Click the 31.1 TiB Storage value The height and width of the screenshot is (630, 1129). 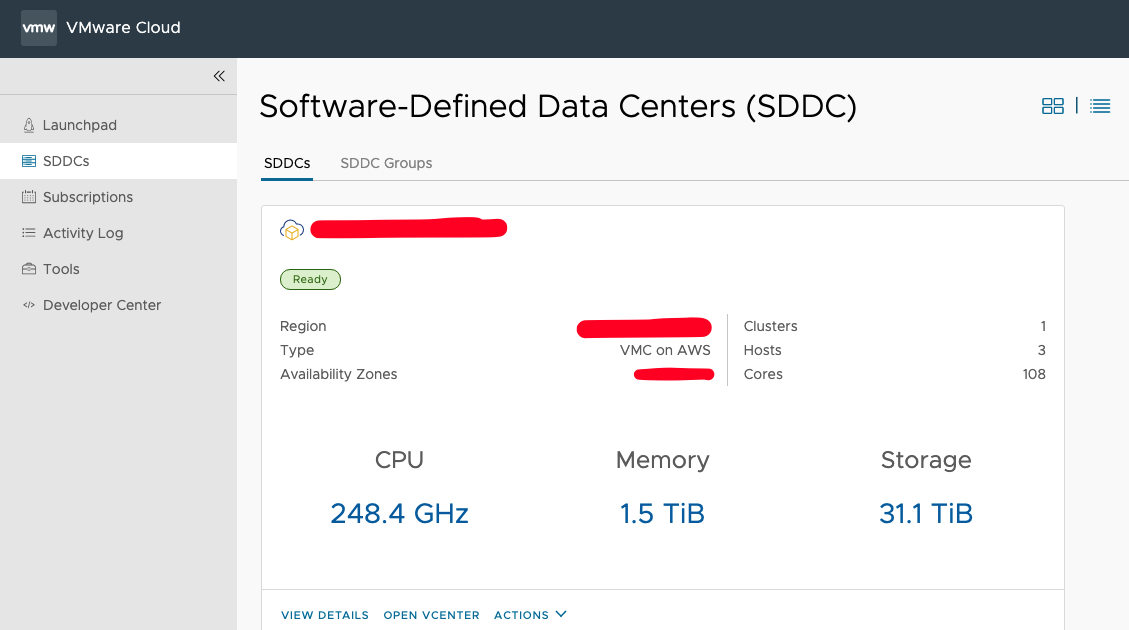[x=925, y=514]
